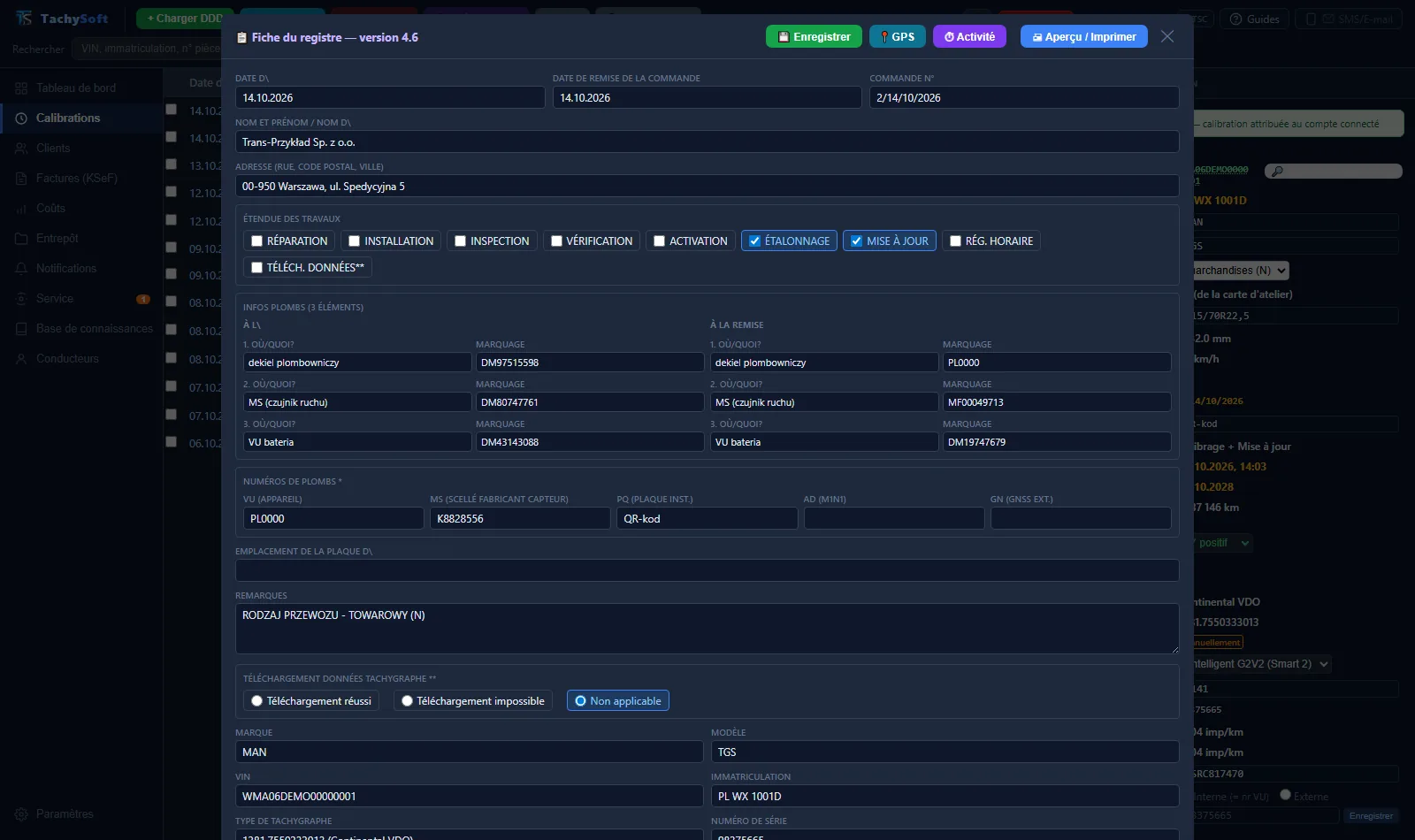
Task: Select the Non applicable radio option
Action: [580, 701]
